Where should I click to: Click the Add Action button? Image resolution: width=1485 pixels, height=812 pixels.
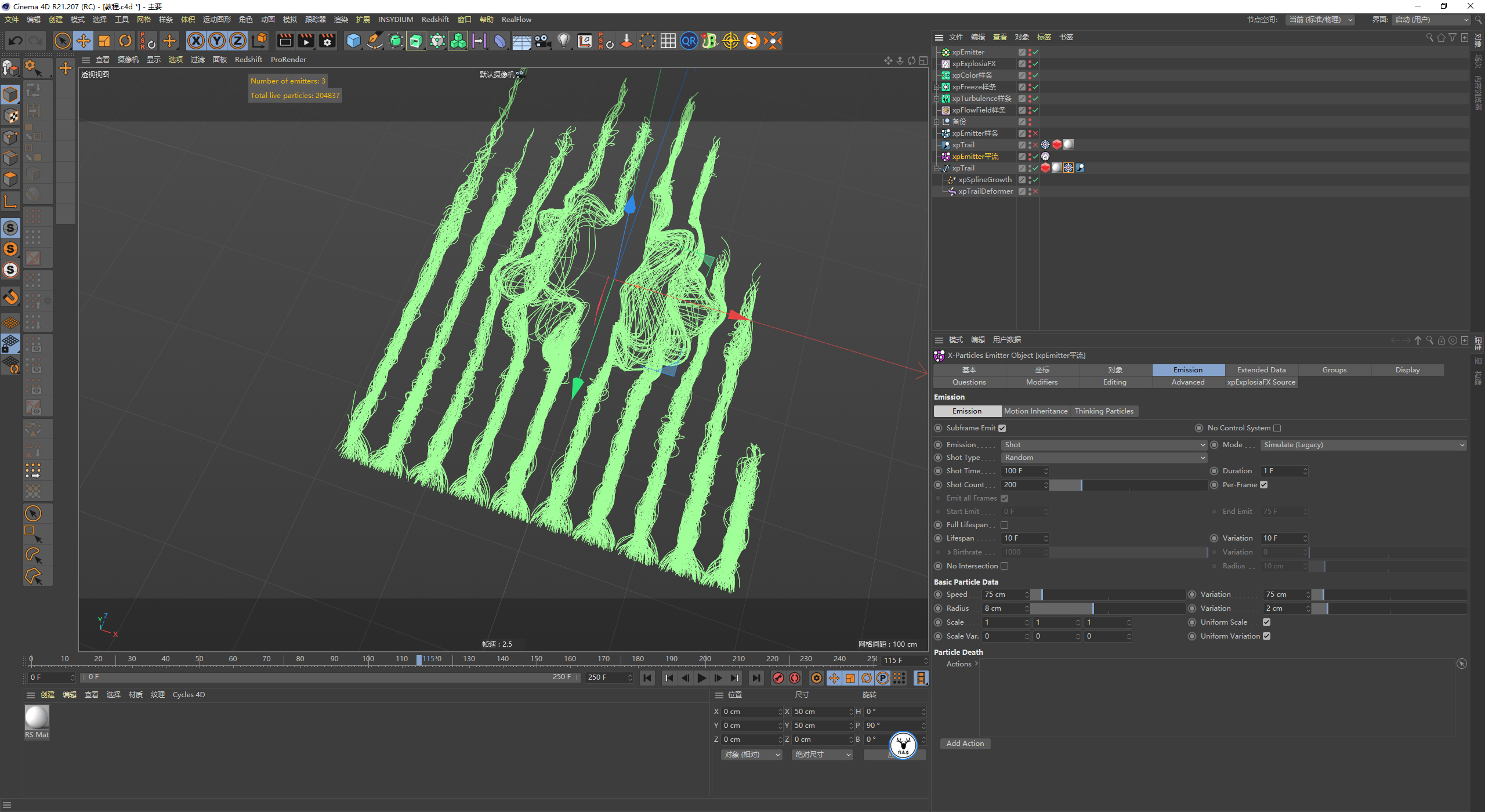(x=965, y=744)
